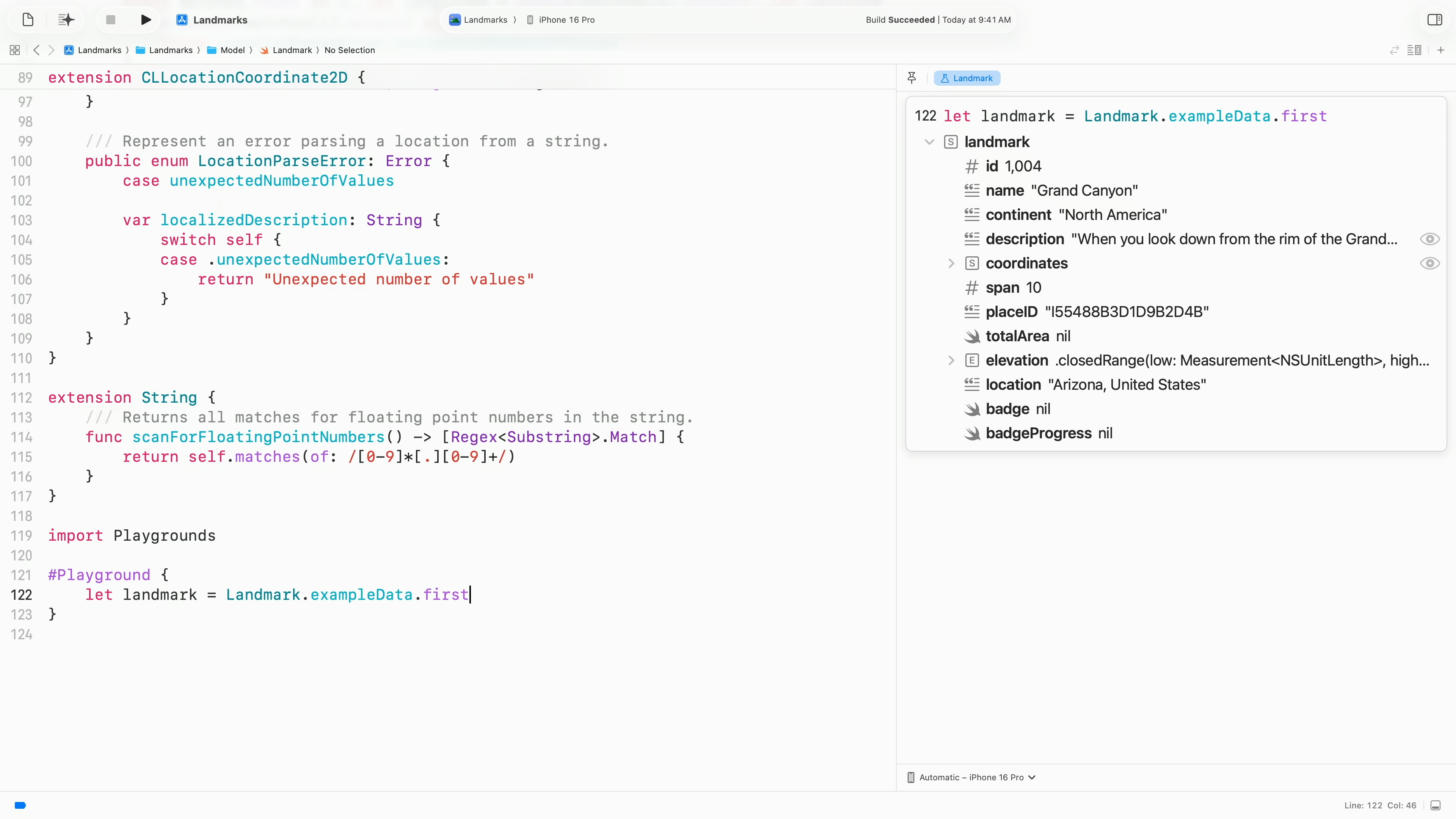Toggle the right inspector sidebar icon

[1434, 20]
